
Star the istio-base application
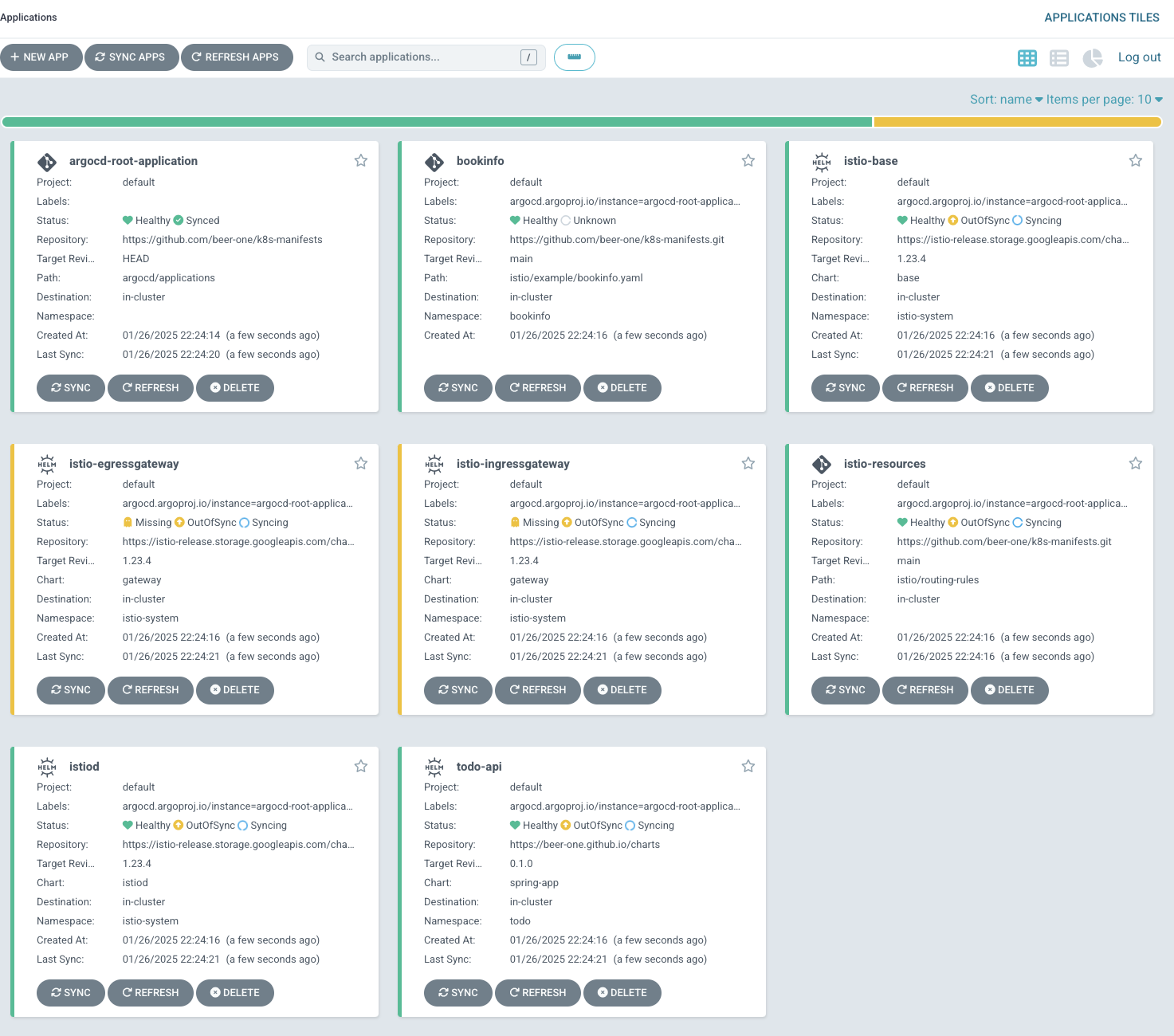(x=1136, y=160)
